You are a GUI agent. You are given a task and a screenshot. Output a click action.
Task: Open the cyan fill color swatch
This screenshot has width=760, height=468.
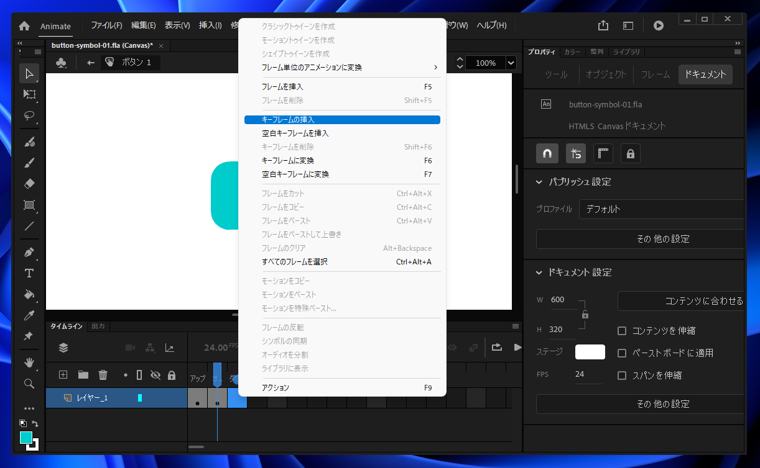26,437
